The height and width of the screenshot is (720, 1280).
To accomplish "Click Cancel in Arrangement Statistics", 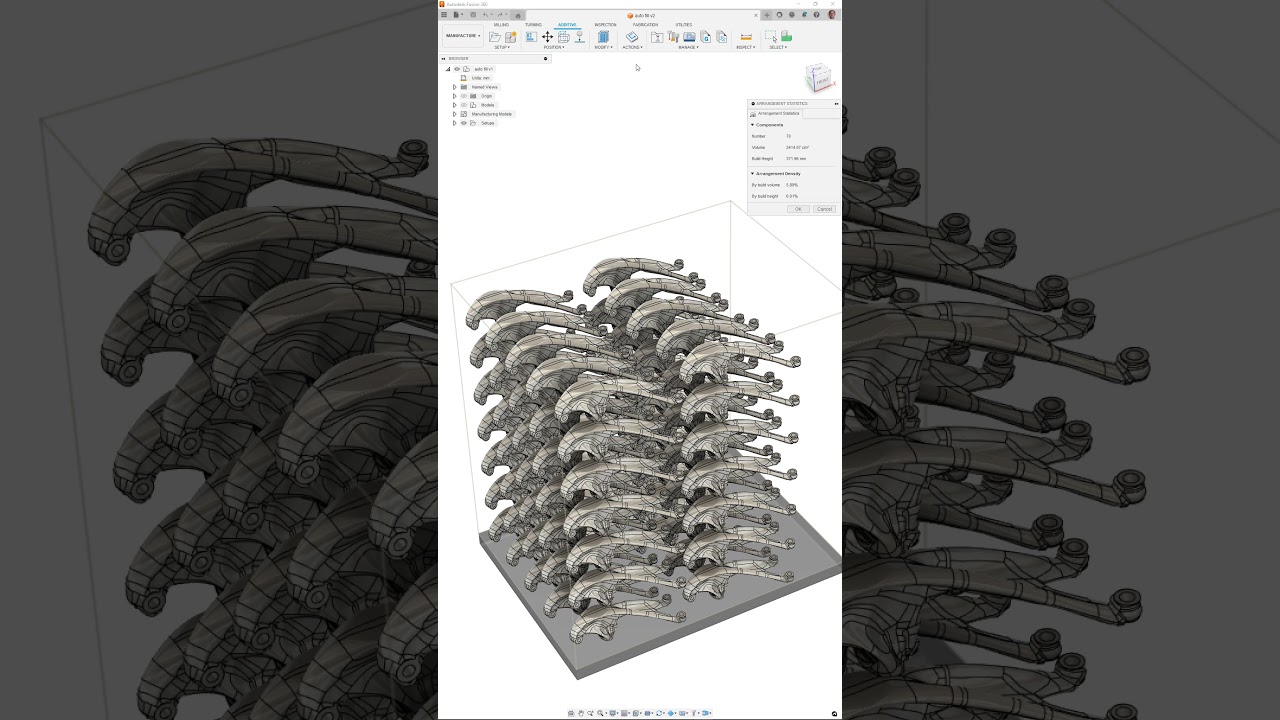I will pyautogui.click(x=824, y=209).
